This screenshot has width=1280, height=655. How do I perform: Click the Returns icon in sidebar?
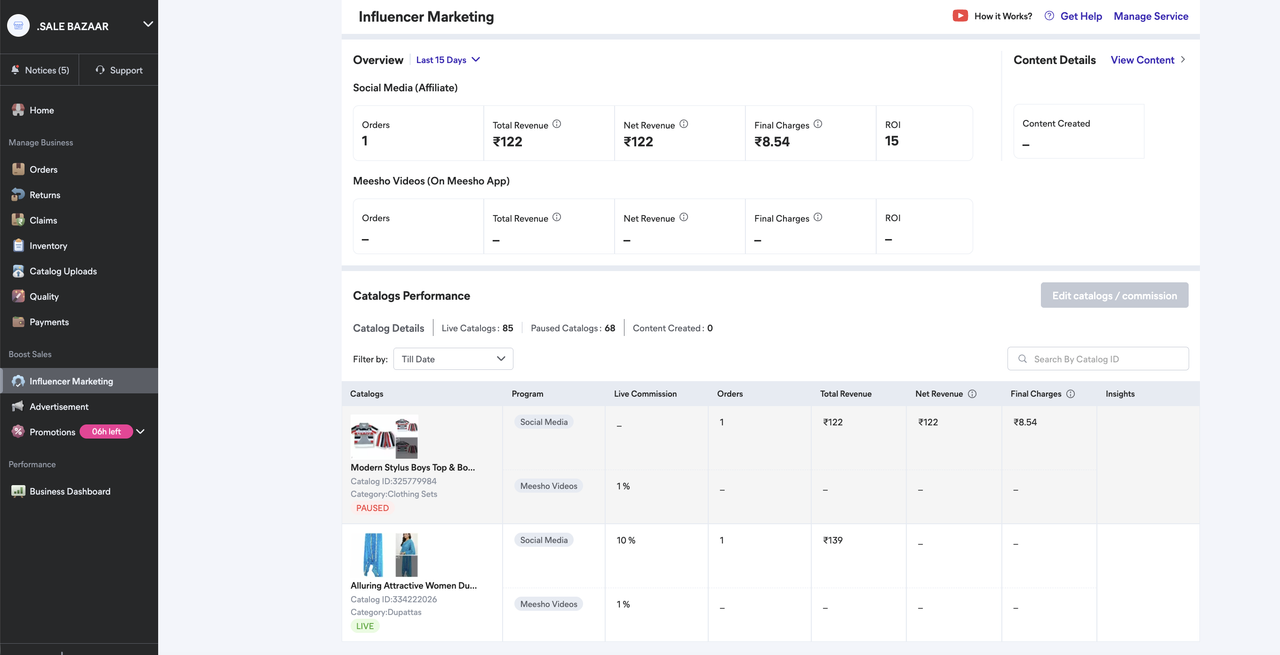coord(18,195)
